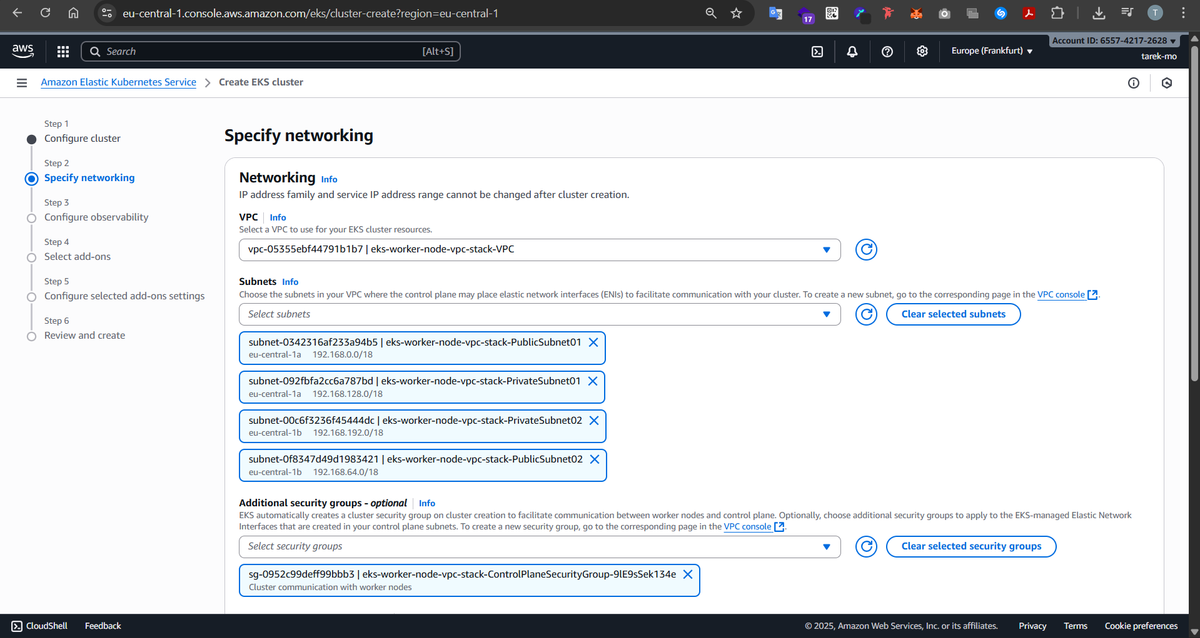Image resolution: width=1200 pixels, height=638 pixels.
Task: Open the Networking Info link
Action: [x=329, y=179]
